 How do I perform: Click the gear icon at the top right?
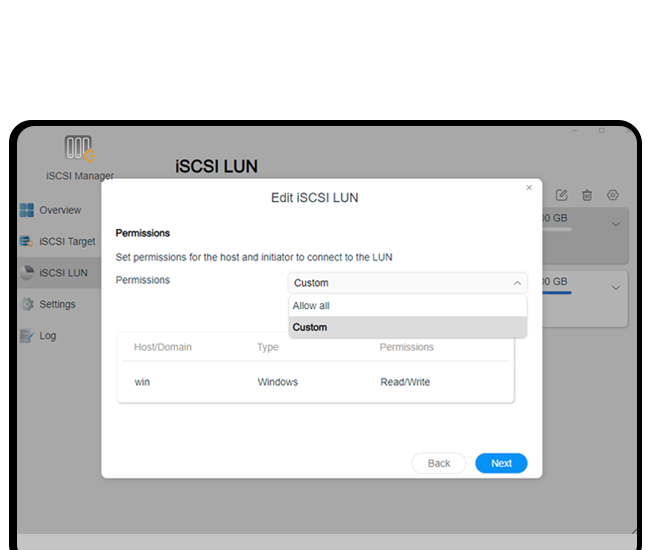(613, 195)
